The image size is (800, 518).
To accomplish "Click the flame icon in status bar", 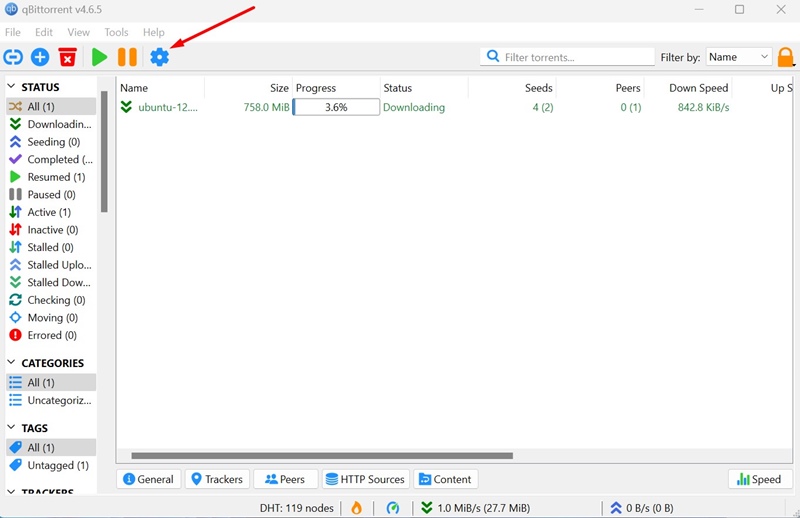I will pyautogui.click(x=356, y=508).
